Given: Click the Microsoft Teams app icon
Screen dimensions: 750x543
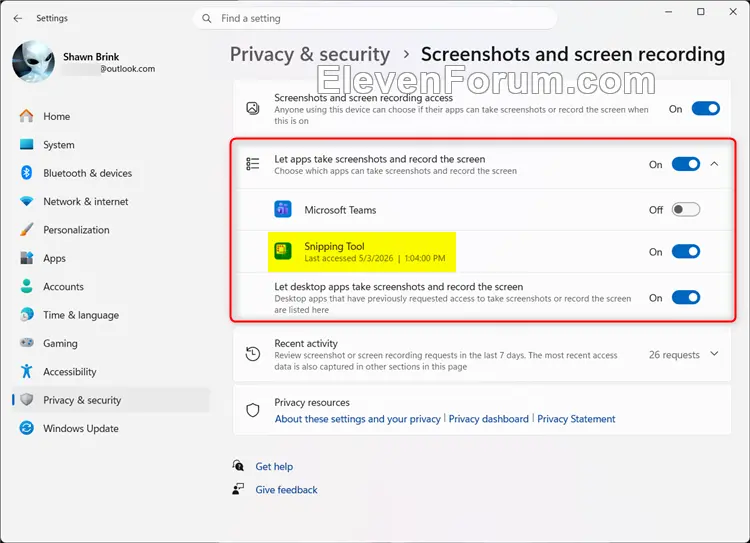Looking at the screenshot, I should pos(283,209).
